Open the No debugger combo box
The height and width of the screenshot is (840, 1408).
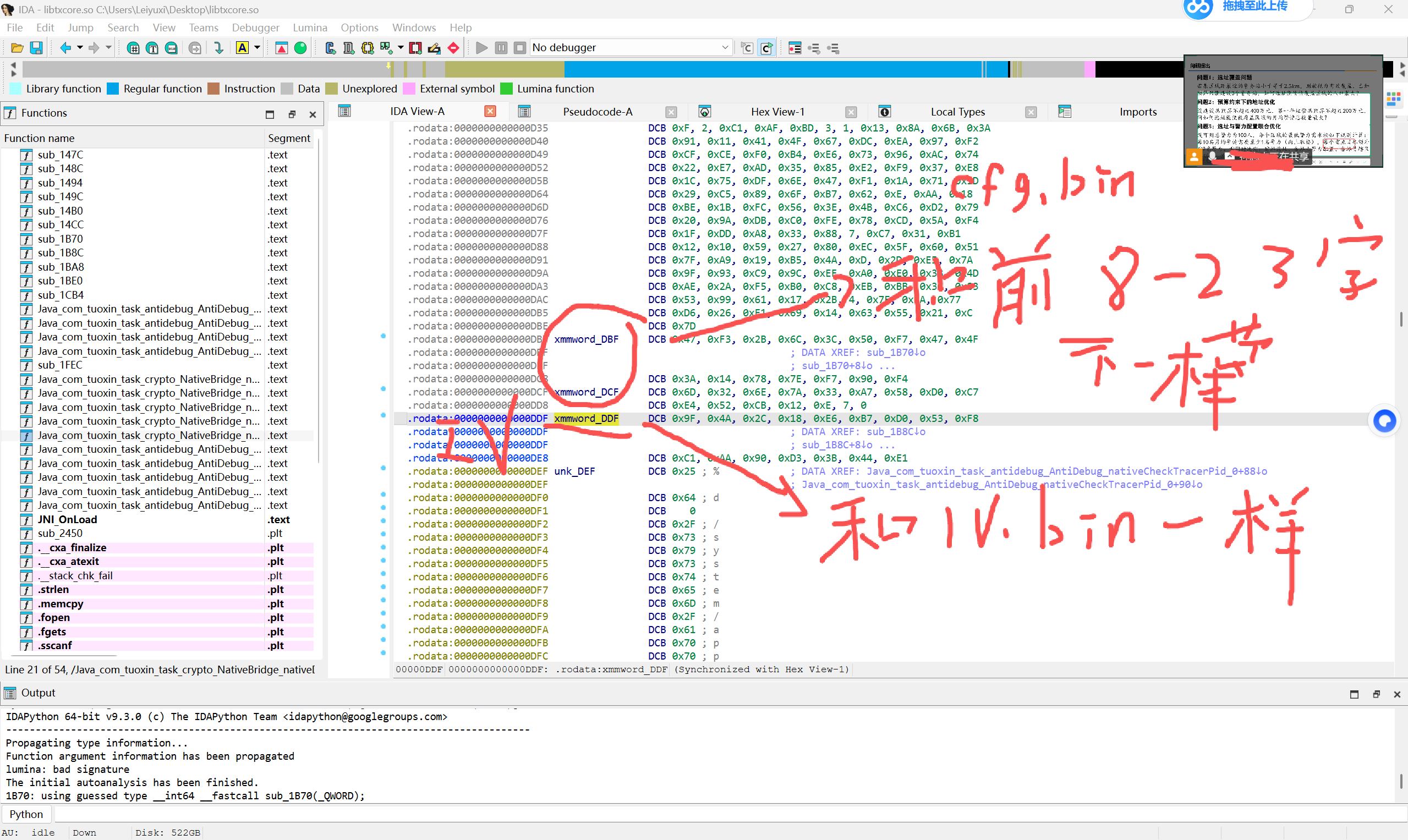click(x=631, y=48)
